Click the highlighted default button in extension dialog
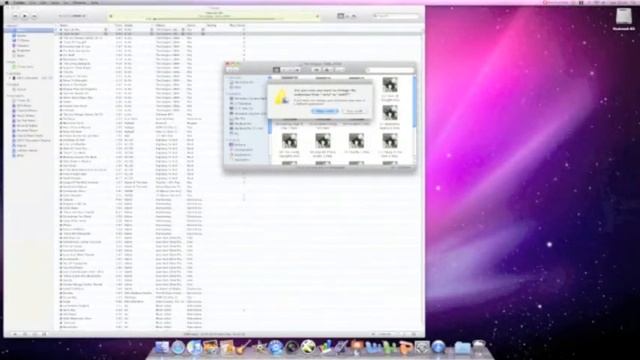Image resolution: width=640 pixels, height=360 pixels. 325,111
